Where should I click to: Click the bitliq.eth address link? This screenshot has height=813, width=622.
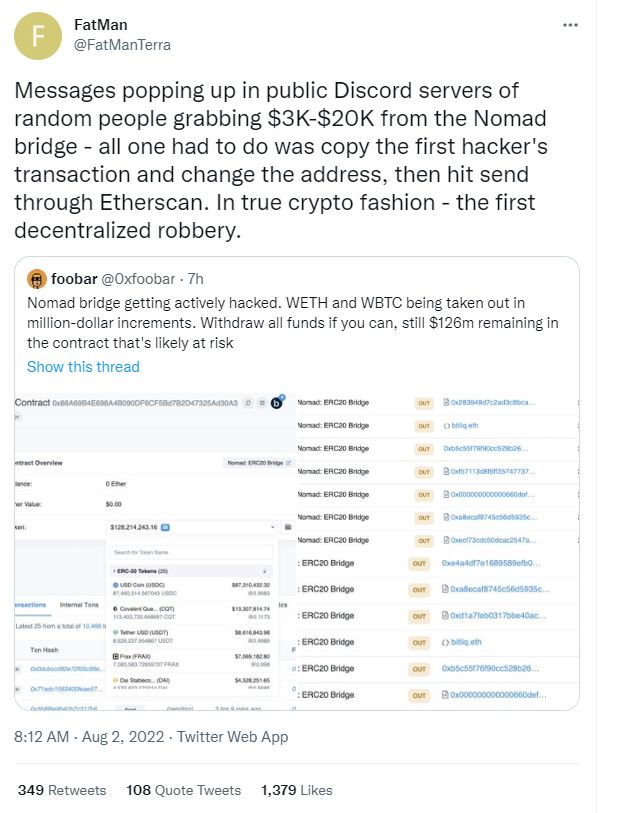465,426
